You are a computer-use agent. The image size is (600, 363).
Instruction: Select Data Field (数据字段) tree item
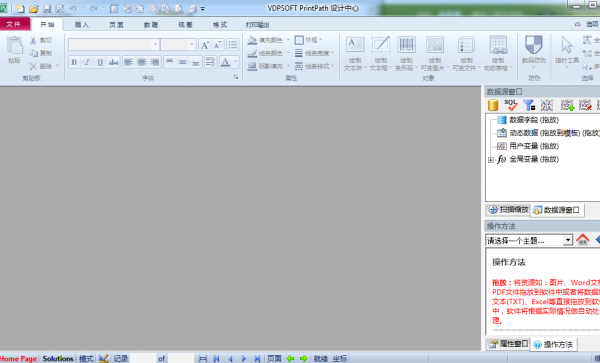coord(534,120)
